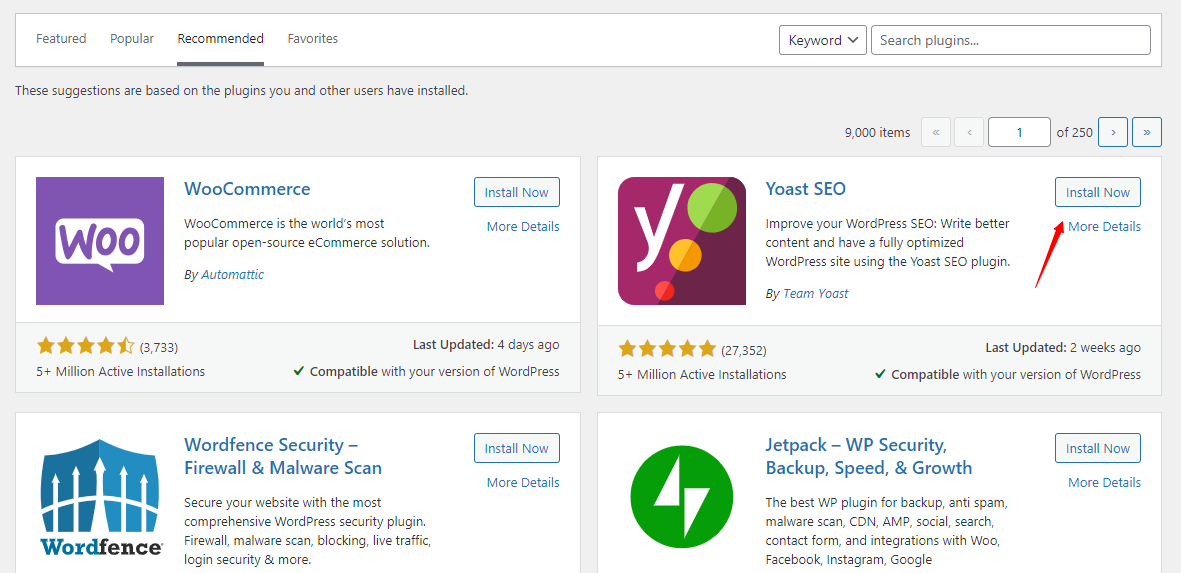Select the Favorites tab
Viewport: 1181px width, 573px height.
313,39
